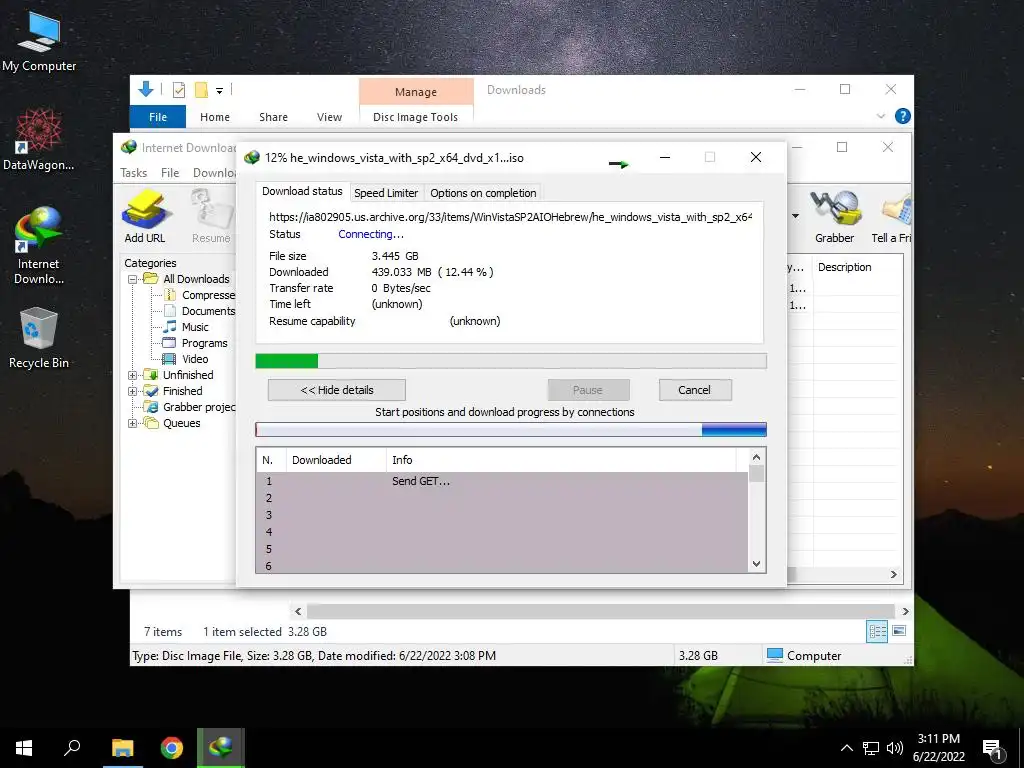Open the clock and date in taskbar
The image size is (1024, 768).
(938, 748)
